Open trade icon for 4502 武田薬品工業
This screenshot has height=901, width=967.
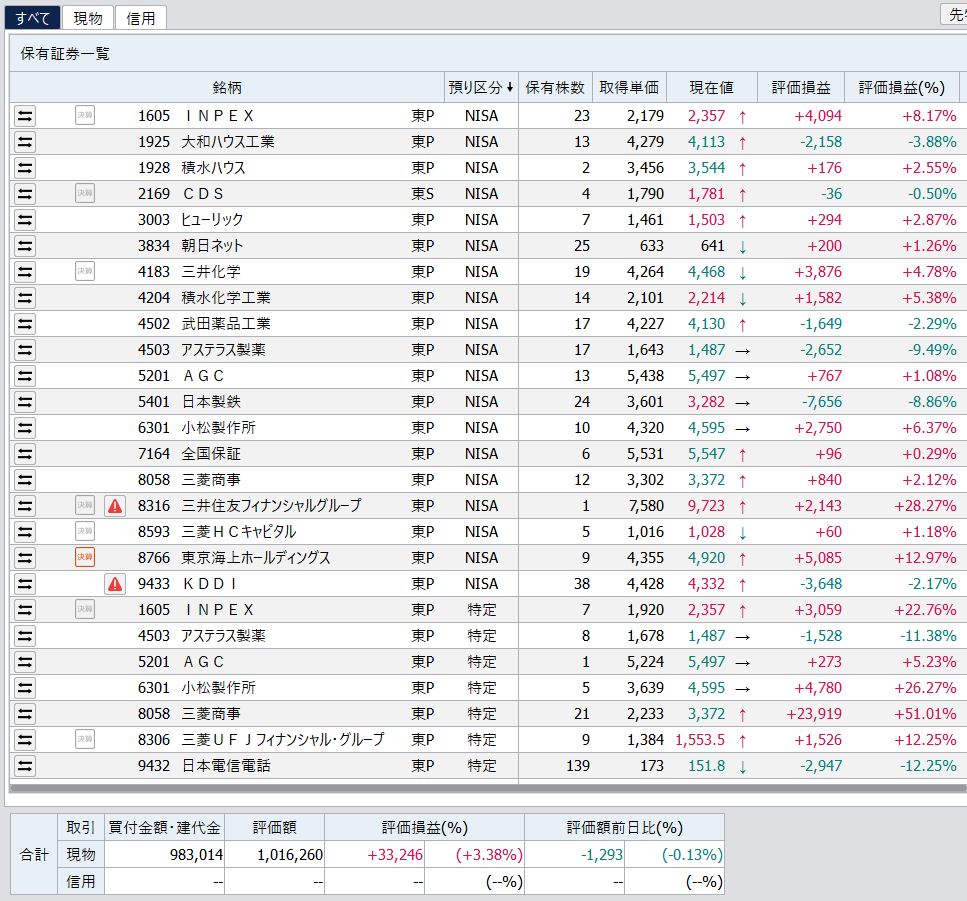(25, 324)
